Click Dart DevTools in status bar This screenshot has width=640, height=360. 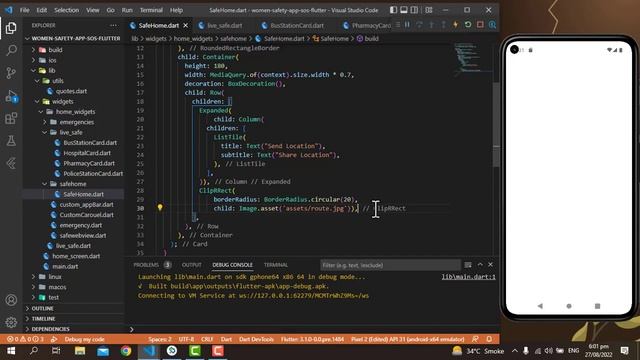click(256, 339)
